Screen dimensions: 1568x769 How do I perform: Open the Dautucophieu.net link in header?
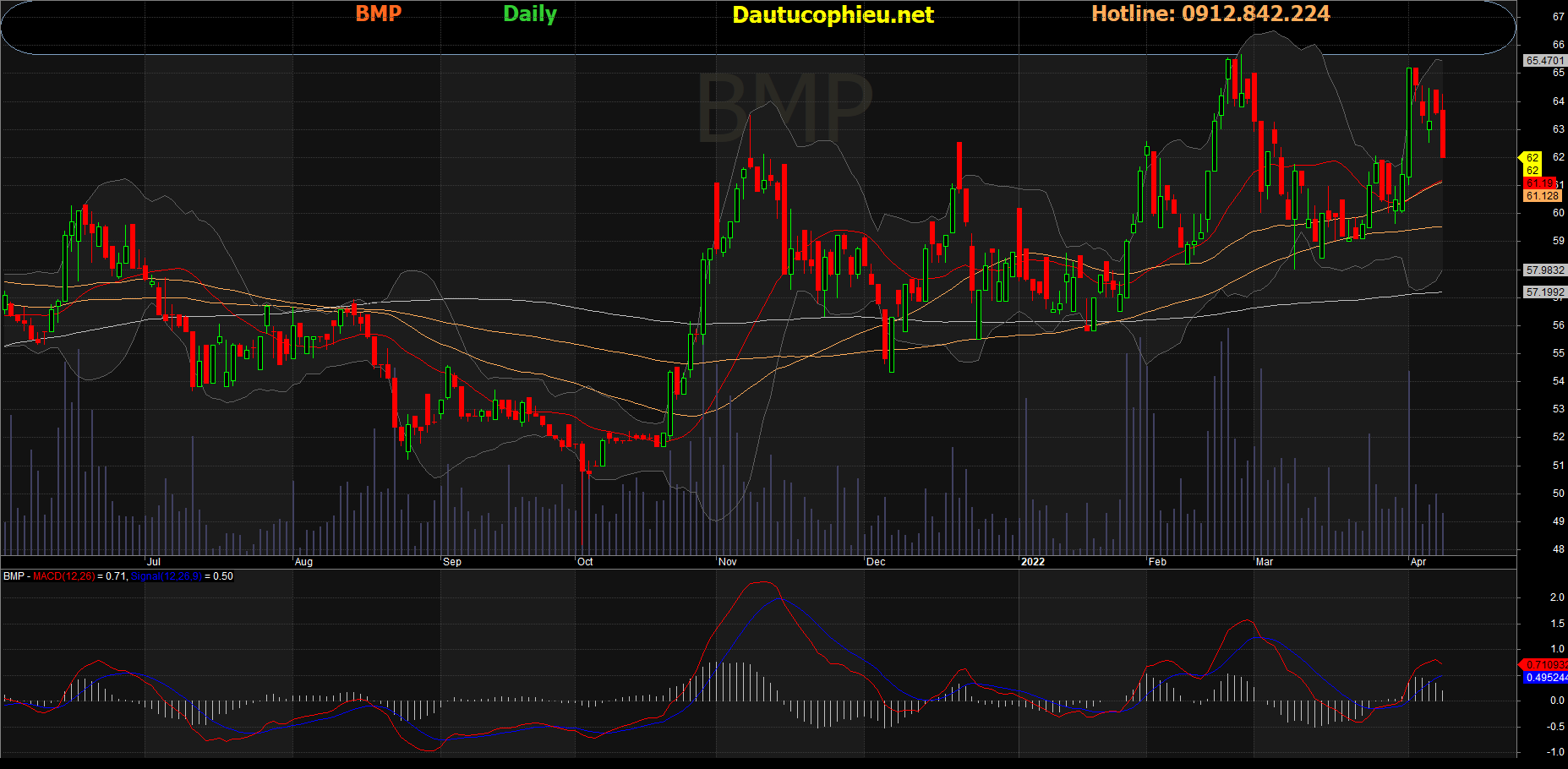(833, 15)
